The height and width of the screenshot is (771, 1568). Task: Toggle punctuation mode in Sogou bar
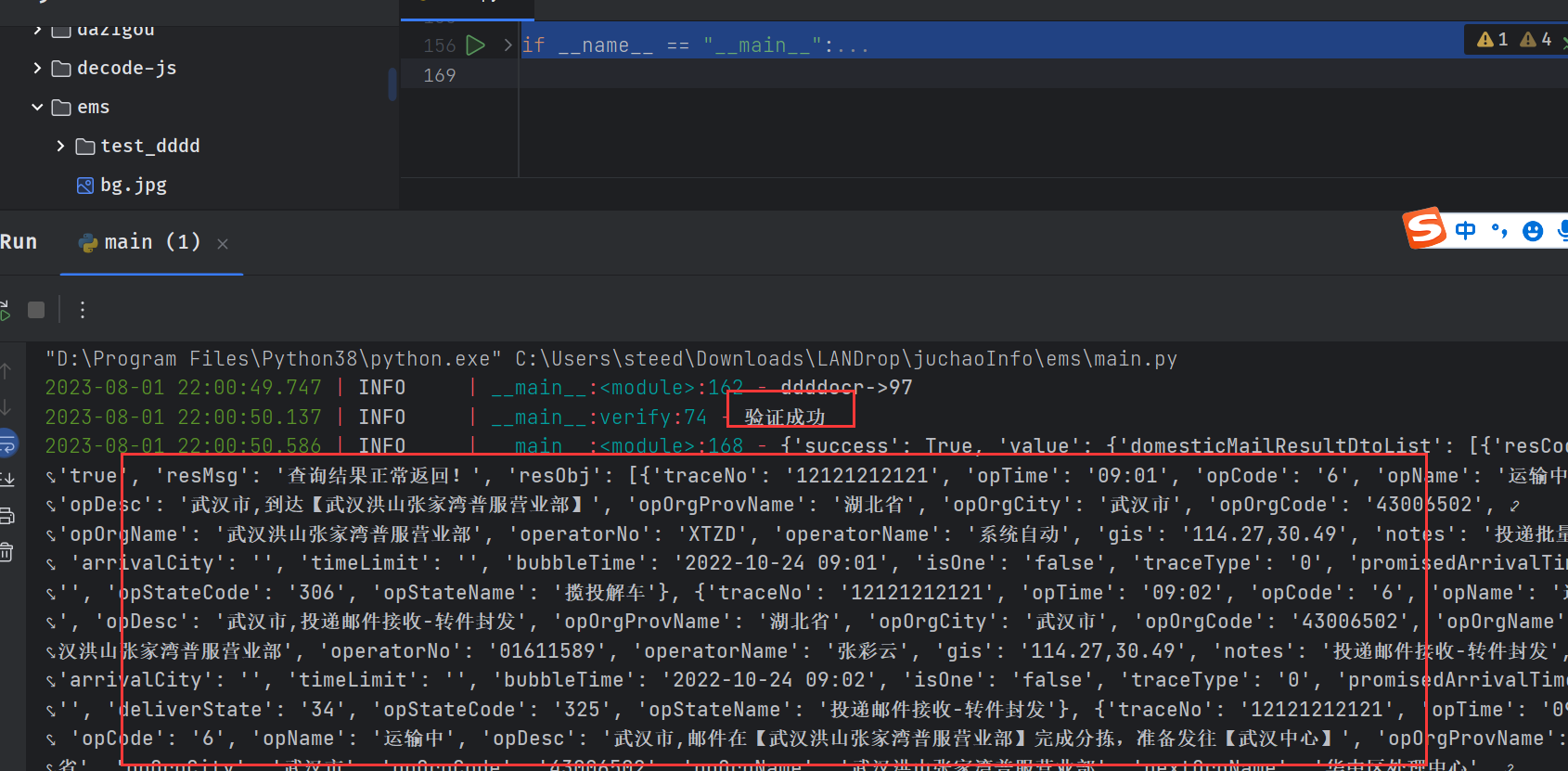pyautogui.click(x=1499, y=230)
